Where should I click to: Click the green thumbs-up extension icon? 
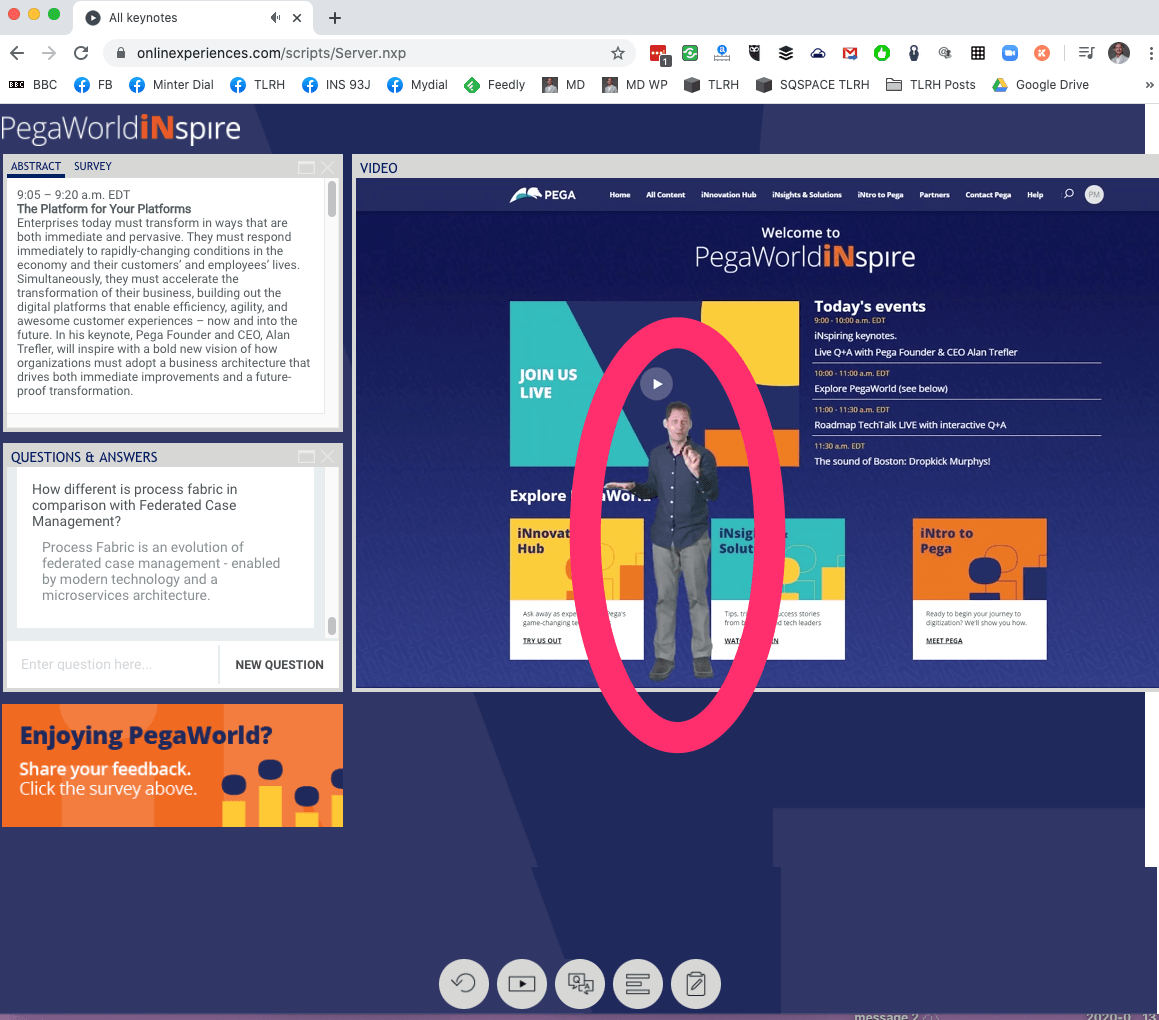(882, 53)
